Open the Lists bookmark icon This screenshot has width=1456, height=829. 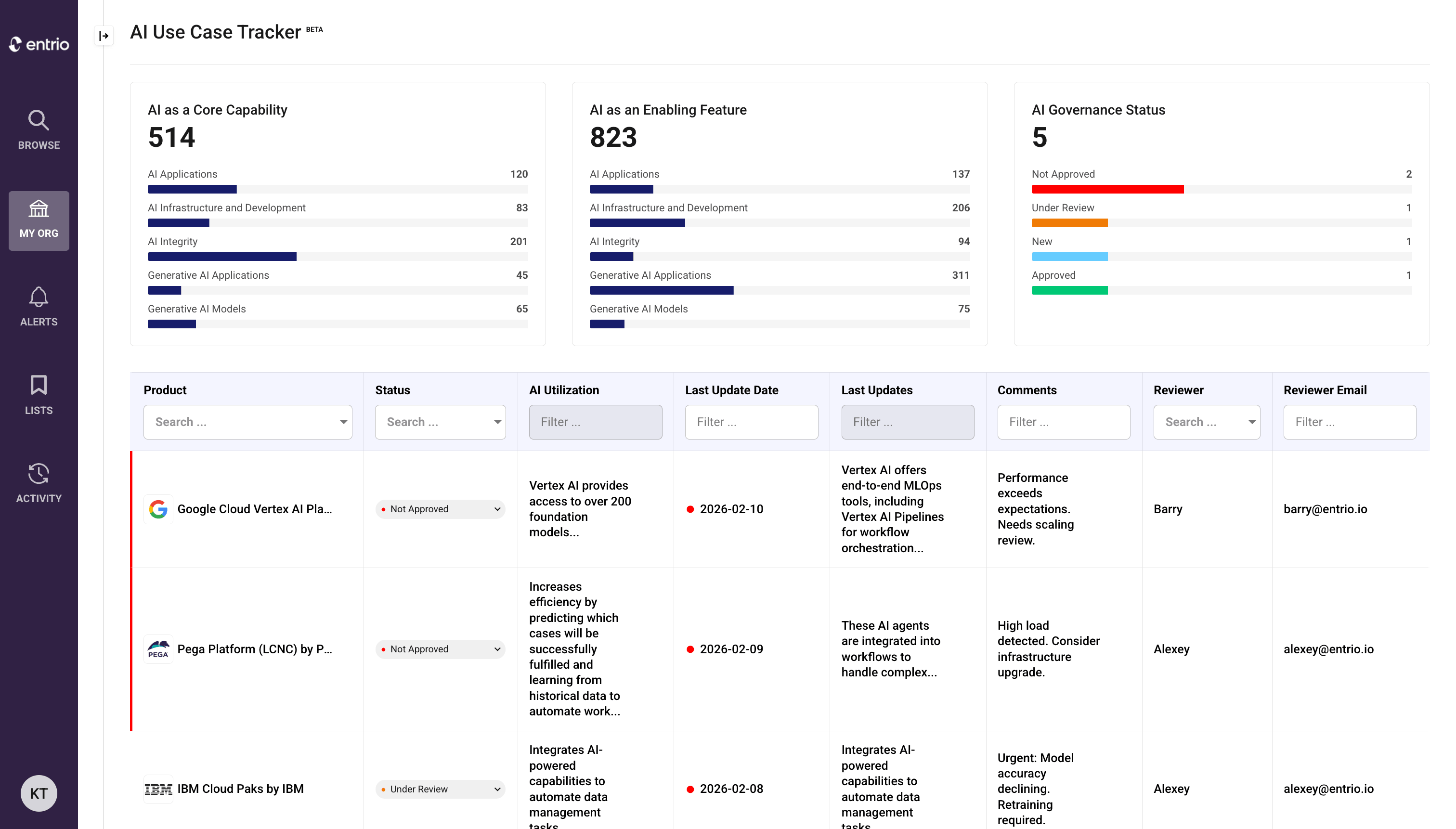tap(39, 386)
